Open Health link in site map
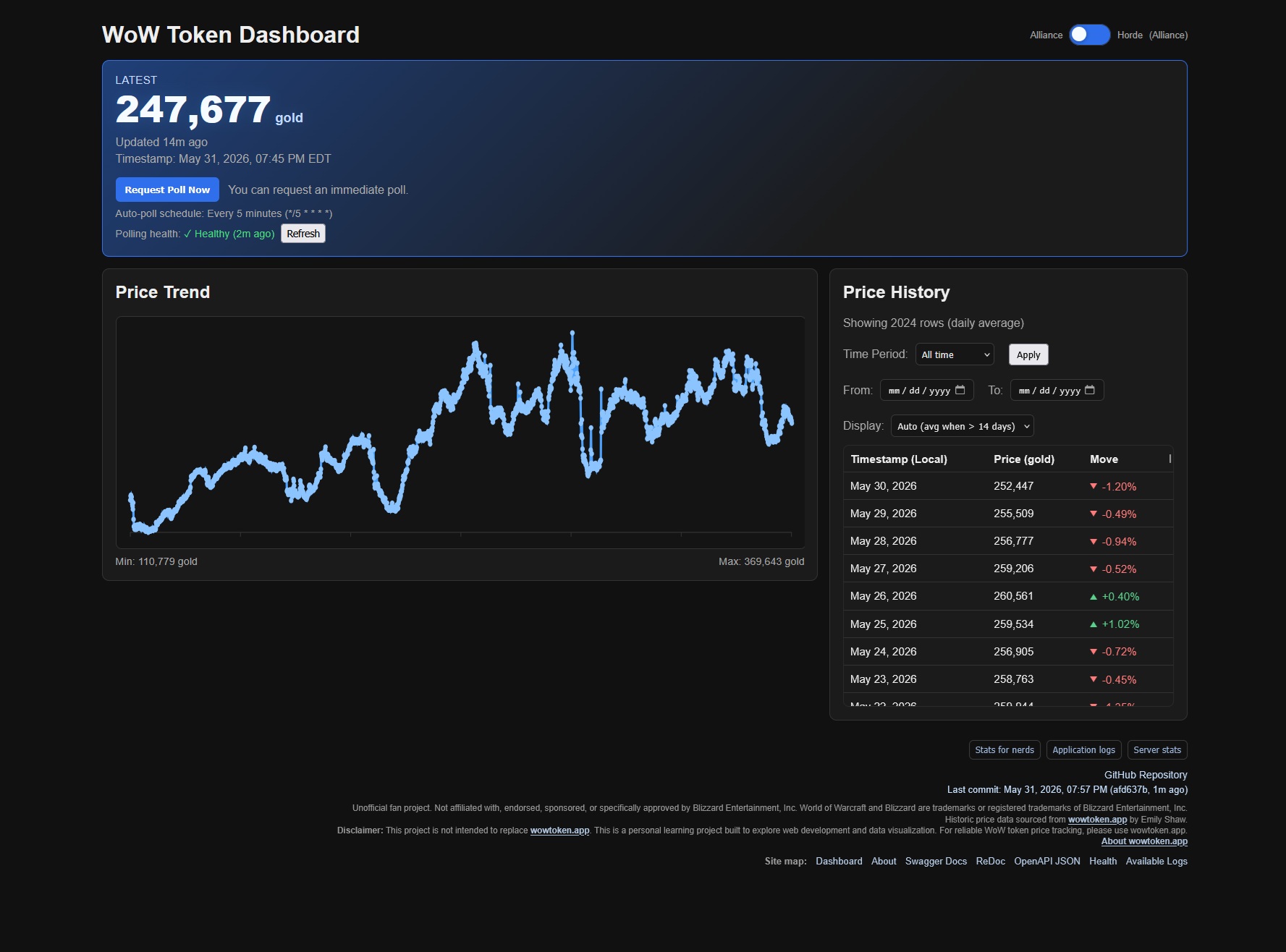The width and height of the screenshot is (1286, 952). [x=1103, y=861]
